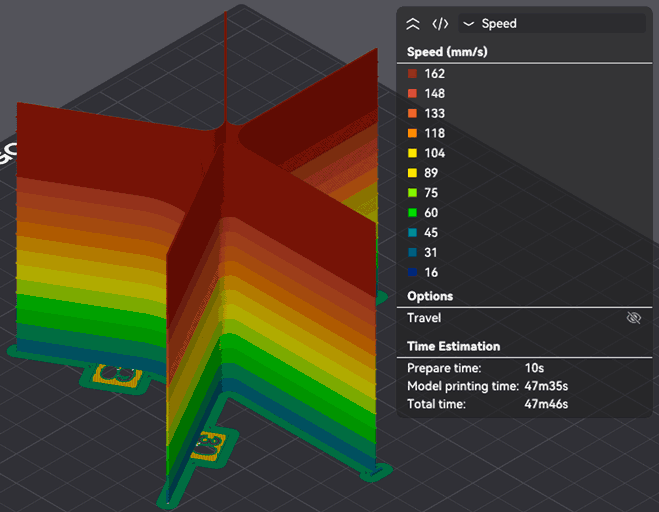The width and height of the screenshot is (659, 512).
Task: Click the Total time 47m46s value
Action: tap(546, 404)
